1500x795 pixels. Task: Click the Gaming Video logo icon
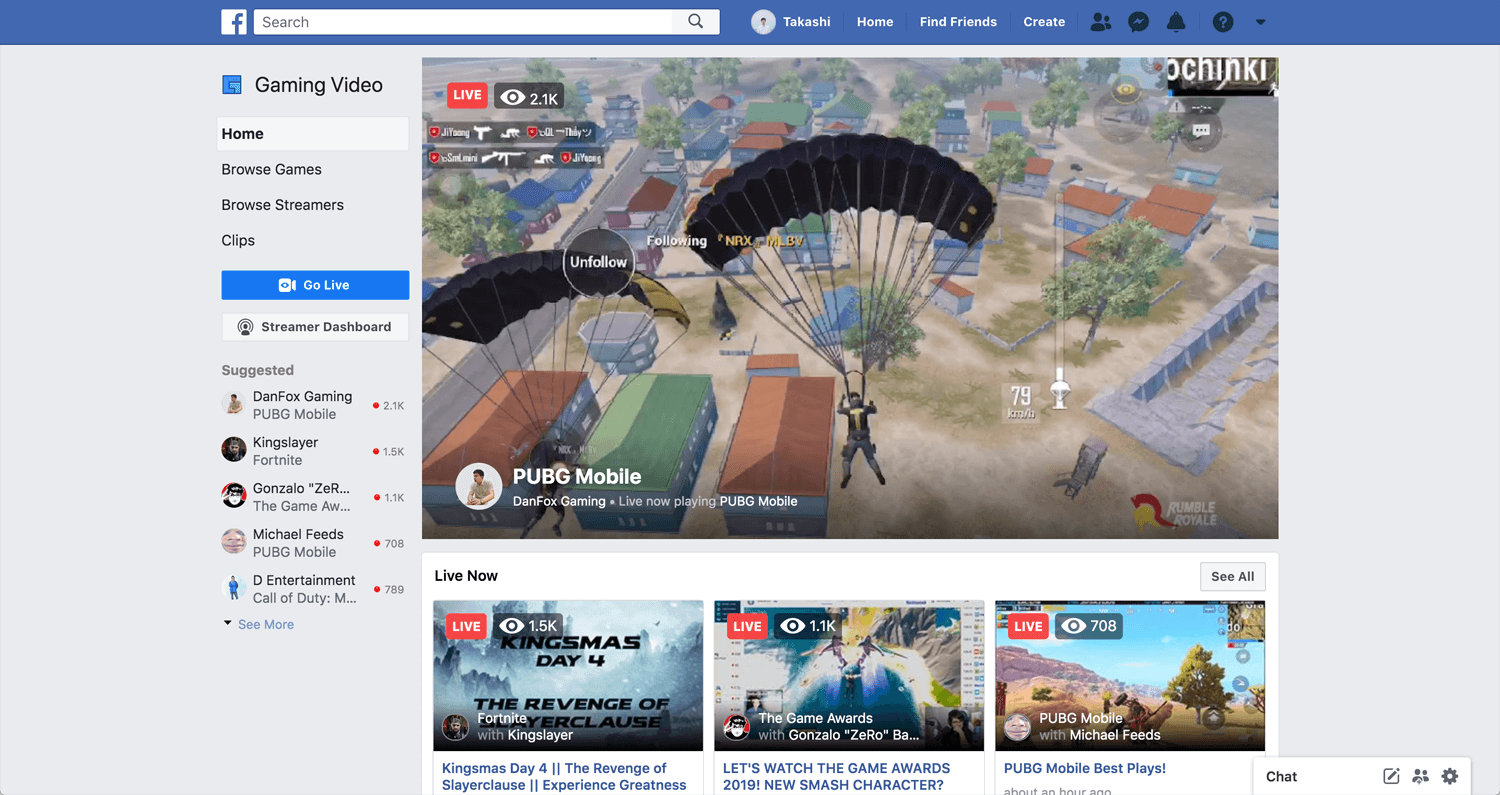(232, 85)
